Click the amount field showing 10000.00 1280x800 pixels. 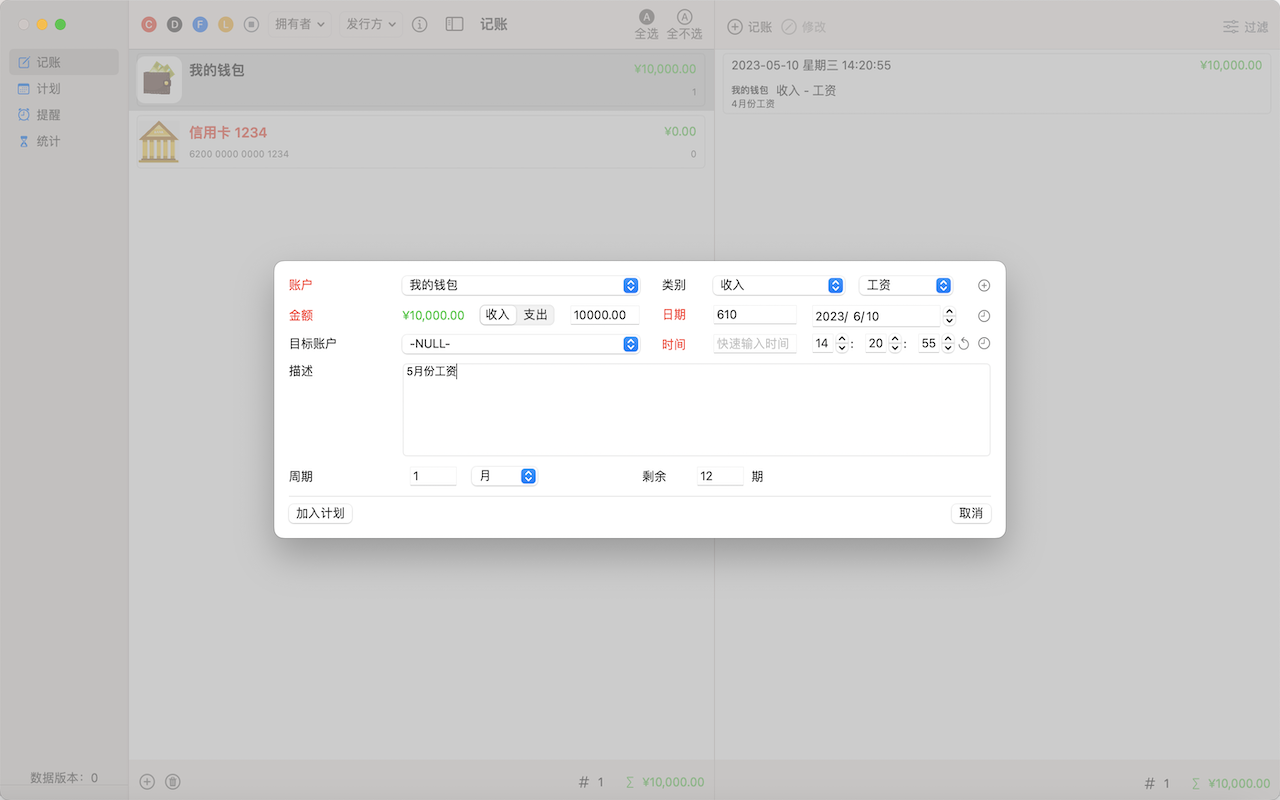(x=605, y=315)
